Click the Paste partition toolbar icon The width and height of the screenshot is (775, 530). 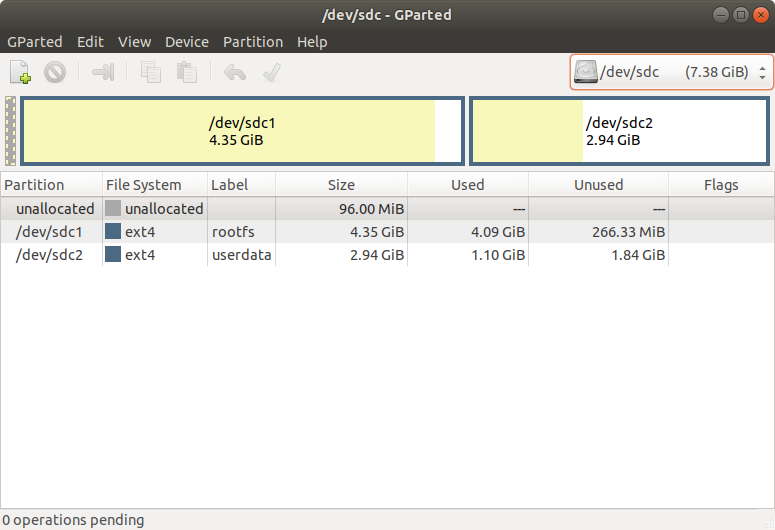pyautogui.click(x=186, y=72)
